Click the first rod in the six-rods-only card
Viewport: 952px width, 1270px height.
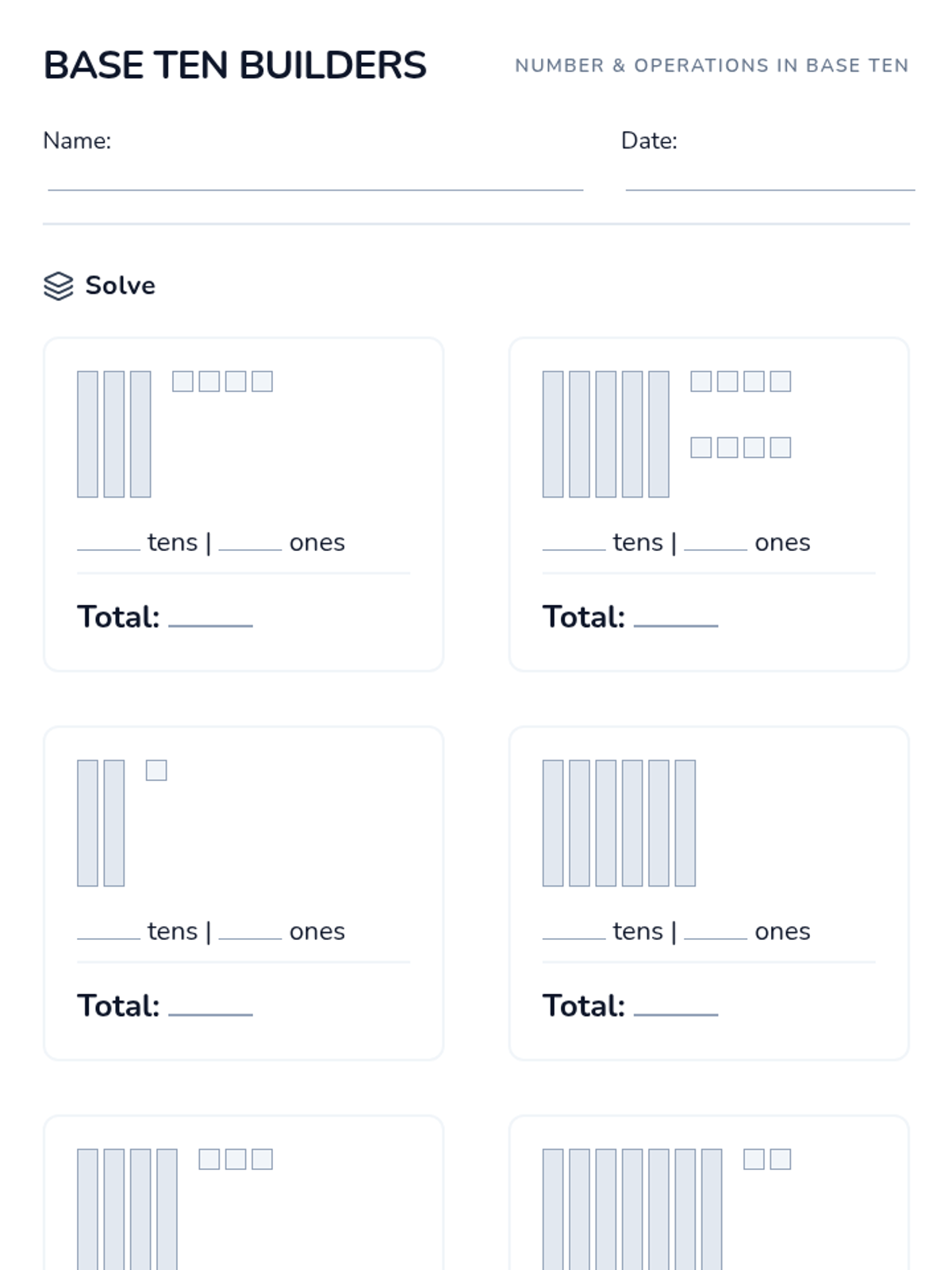coord(553,823)
